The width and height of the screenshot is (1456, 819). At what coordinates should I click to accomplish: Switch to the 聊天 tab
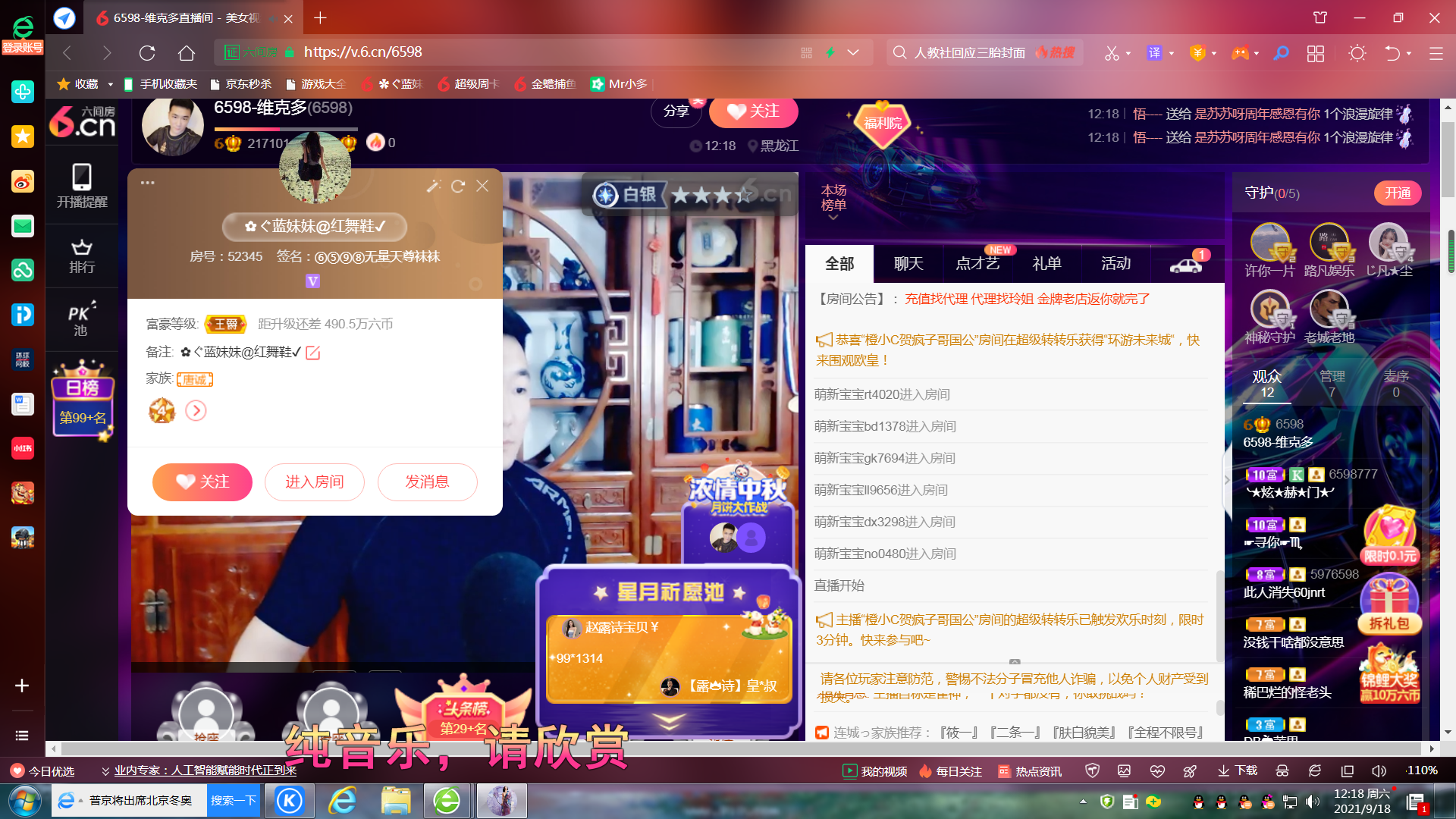click(908, 264)
